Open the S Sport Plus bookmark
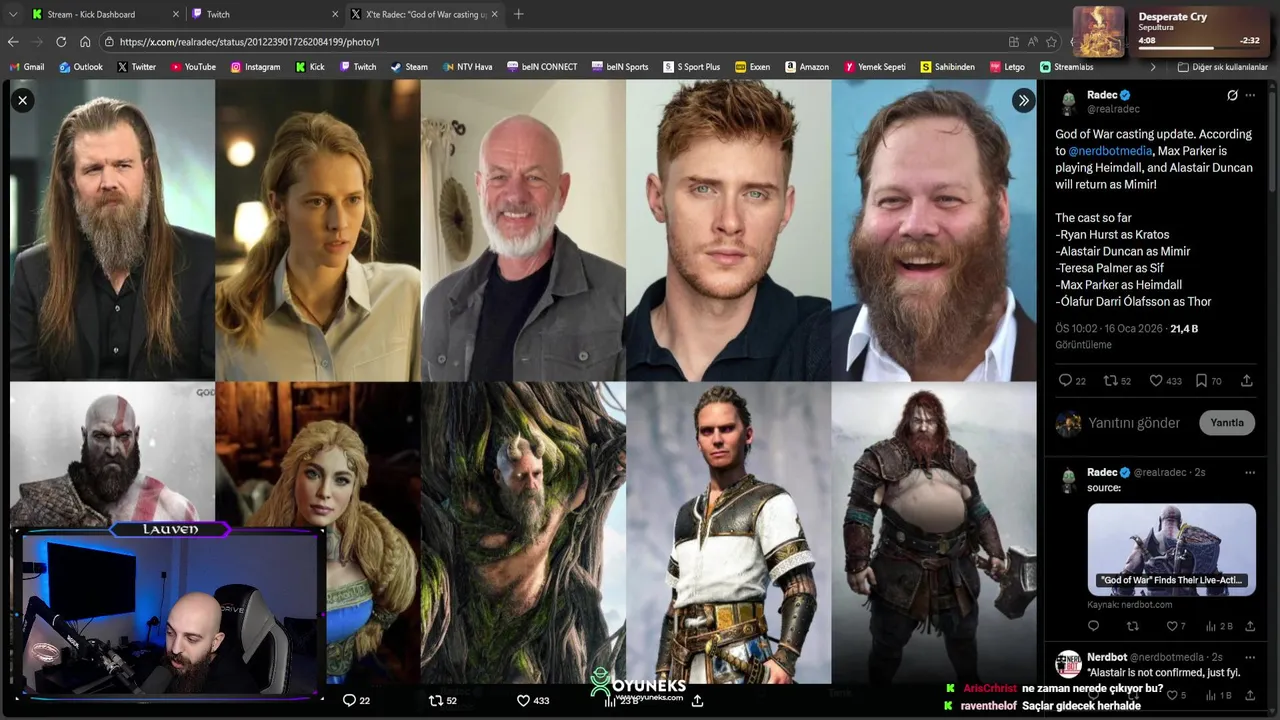Screen dimensions: 1280x720 (692, 67)
